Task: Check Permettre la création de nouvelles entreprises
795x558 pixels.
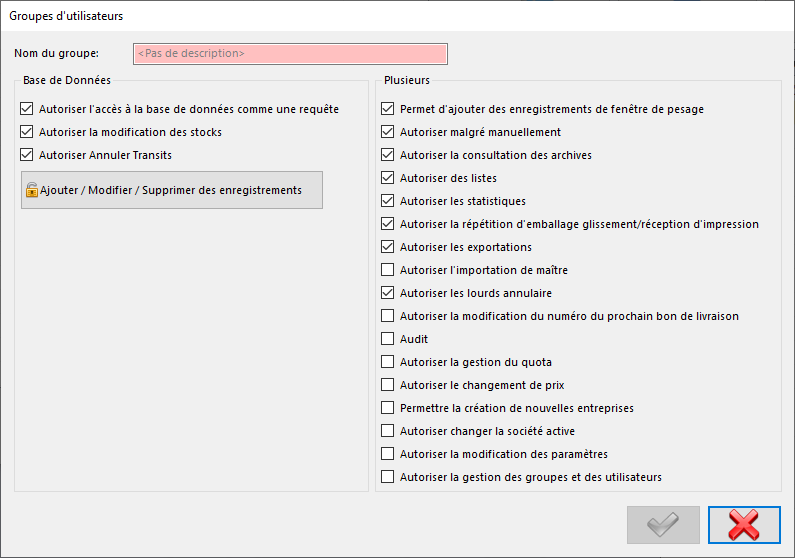Action: pyautogui.click(x=387, y=408)
